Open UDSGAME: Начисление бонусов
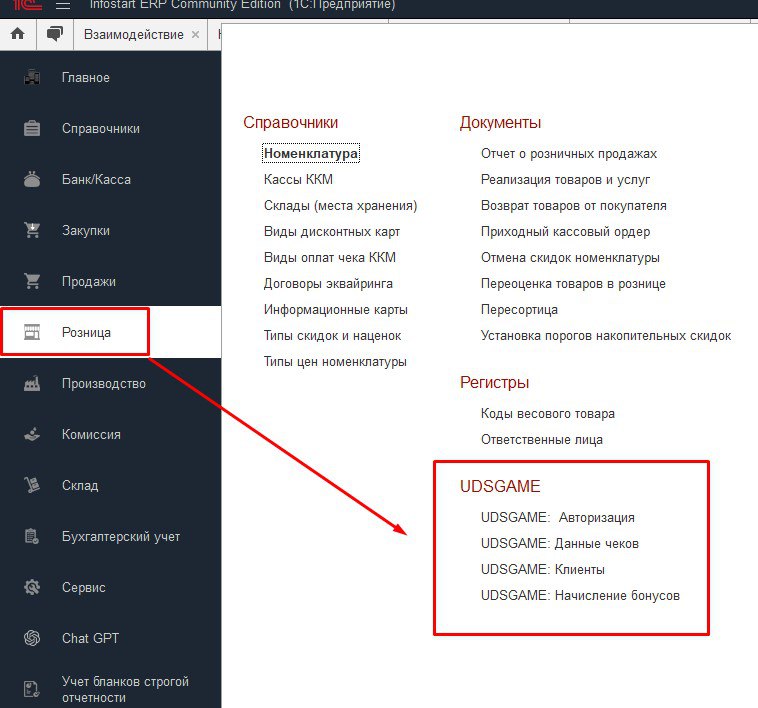 (580, 595)
